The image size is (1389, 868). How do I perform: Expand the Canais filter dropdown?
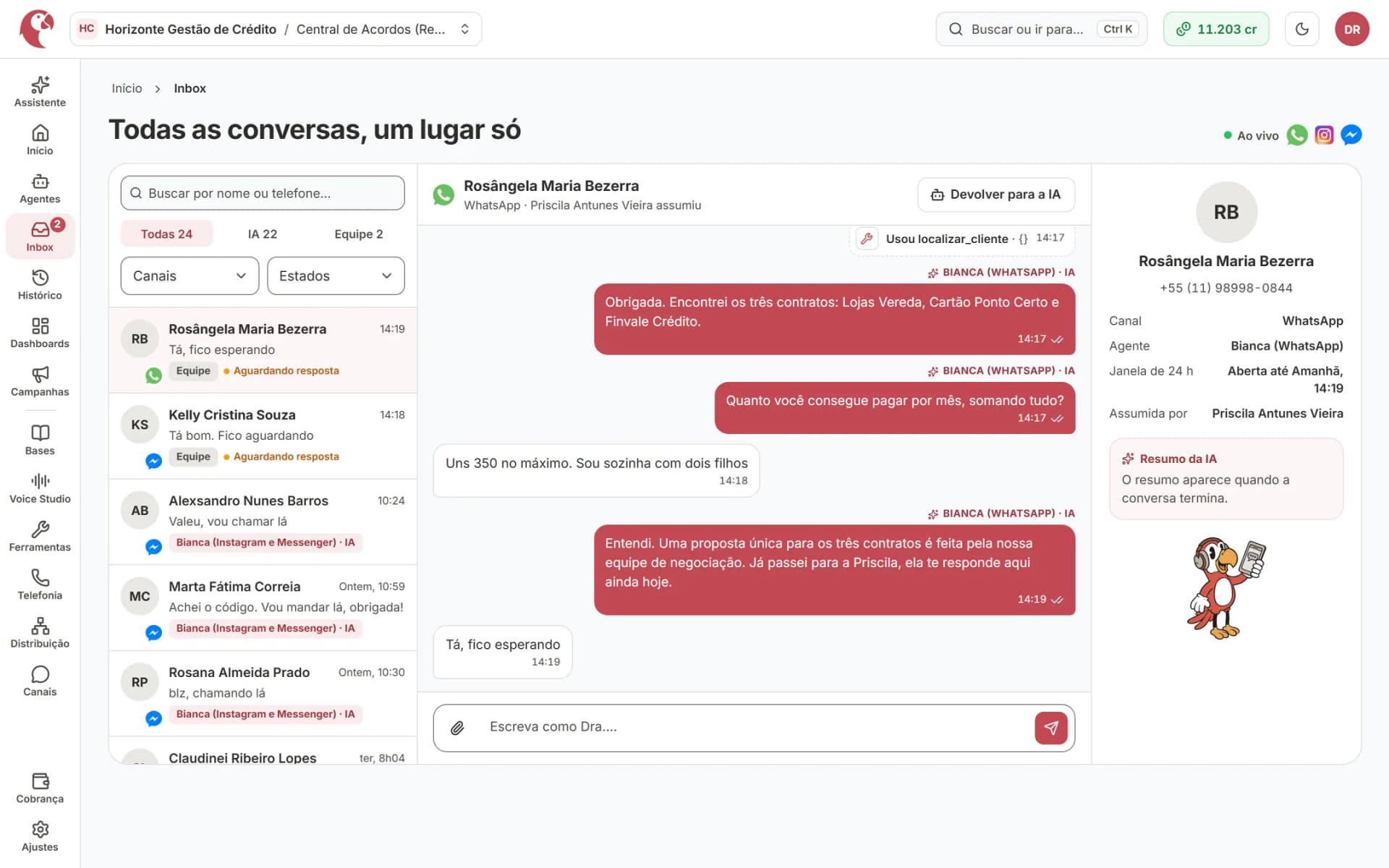tap(190, 276)
